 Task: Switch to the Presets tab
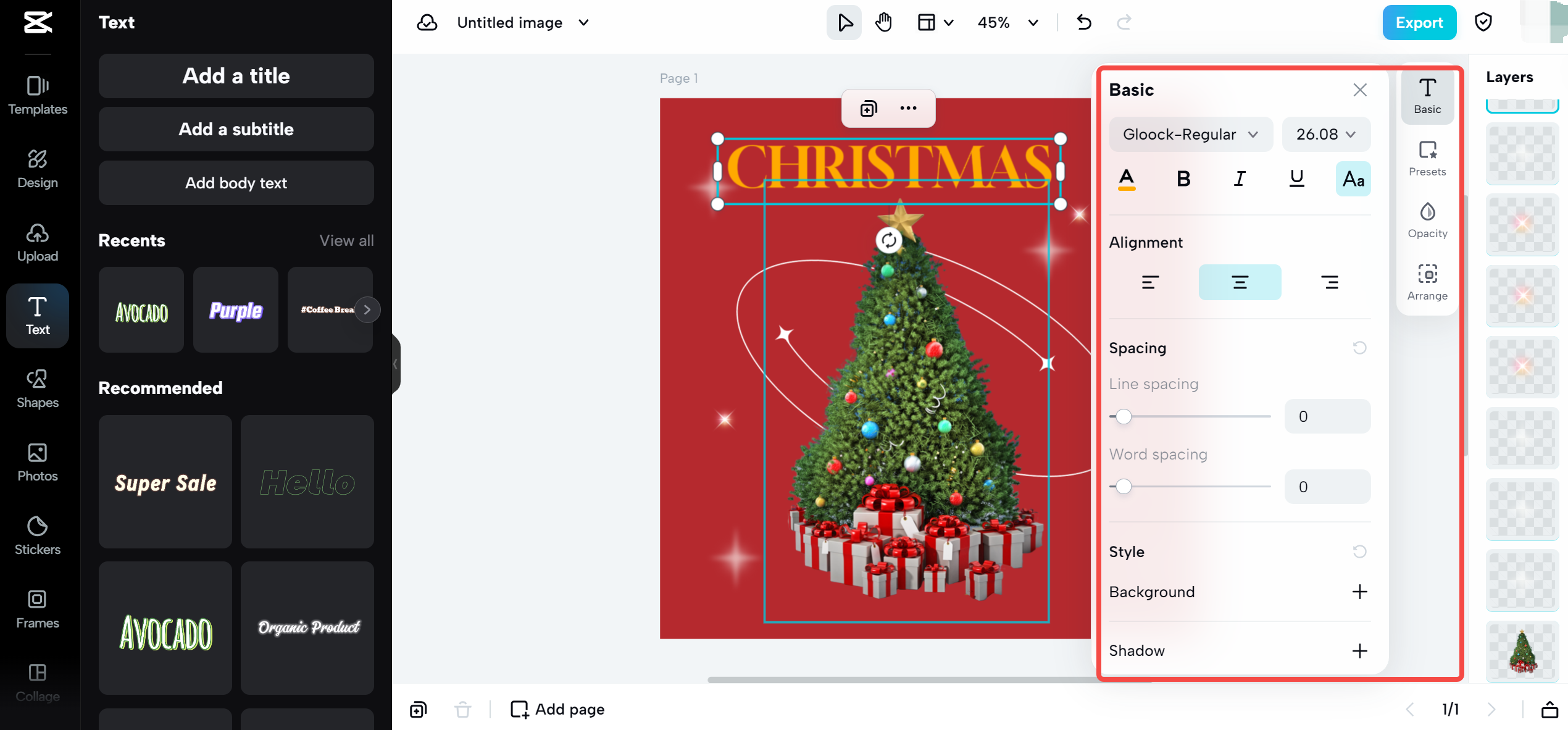(1427, 157)
